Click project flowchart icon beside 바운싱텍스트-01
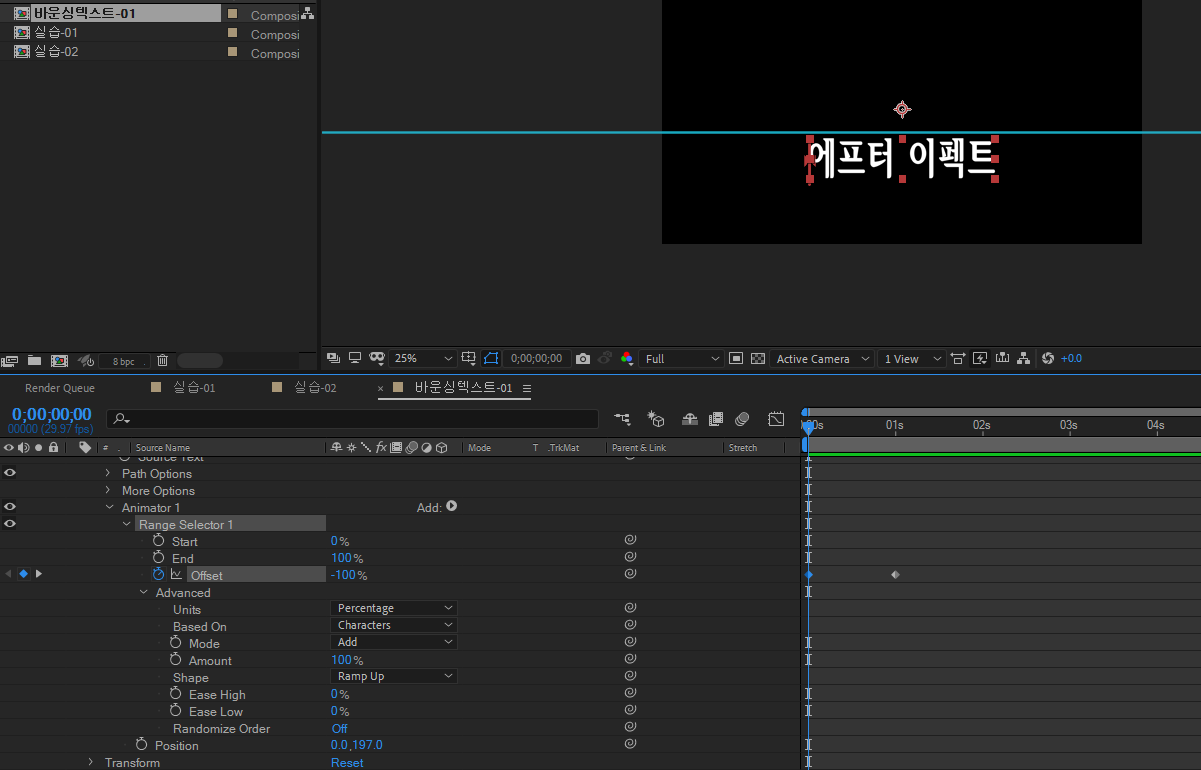Screen dimensions: 1201x770 (x=307, y=14)
